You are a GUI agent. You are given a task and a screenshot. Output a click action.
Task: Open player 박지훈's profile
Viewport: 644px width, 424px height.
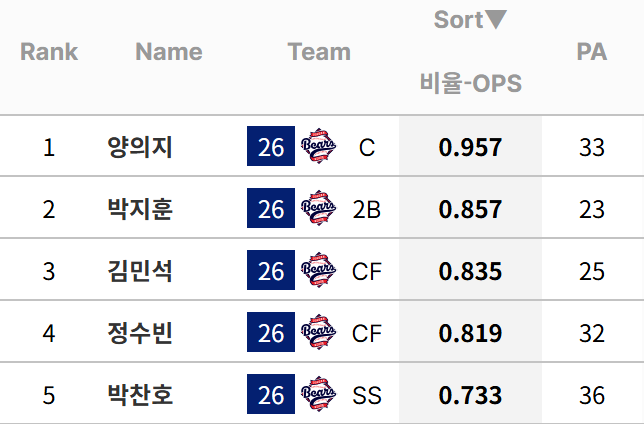(x=140, y=209)
